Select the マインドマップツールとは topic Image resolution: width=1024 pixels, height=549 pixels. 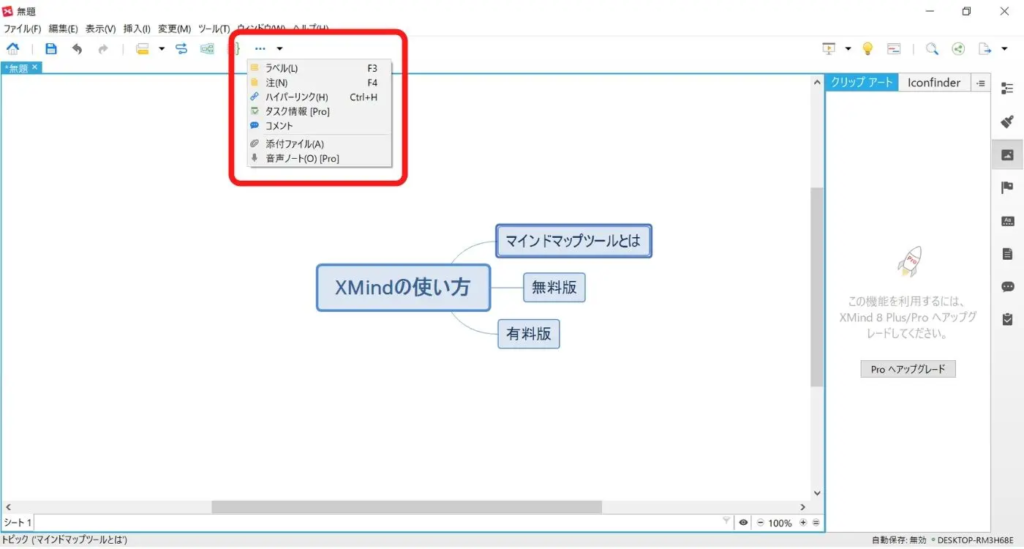pyautogui.click(x=573, y=241)
